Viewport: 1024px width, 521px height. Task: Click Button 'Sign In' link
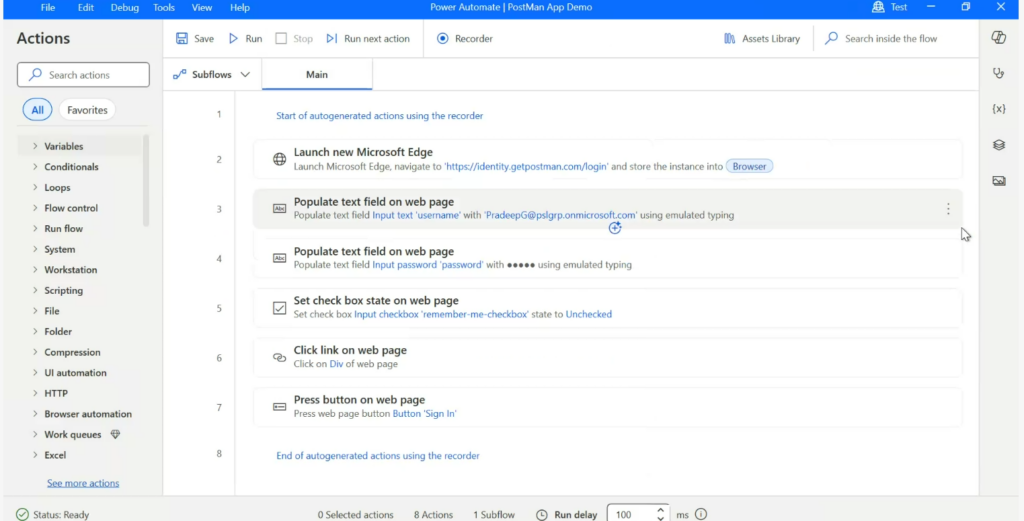(x=424, y=413)
